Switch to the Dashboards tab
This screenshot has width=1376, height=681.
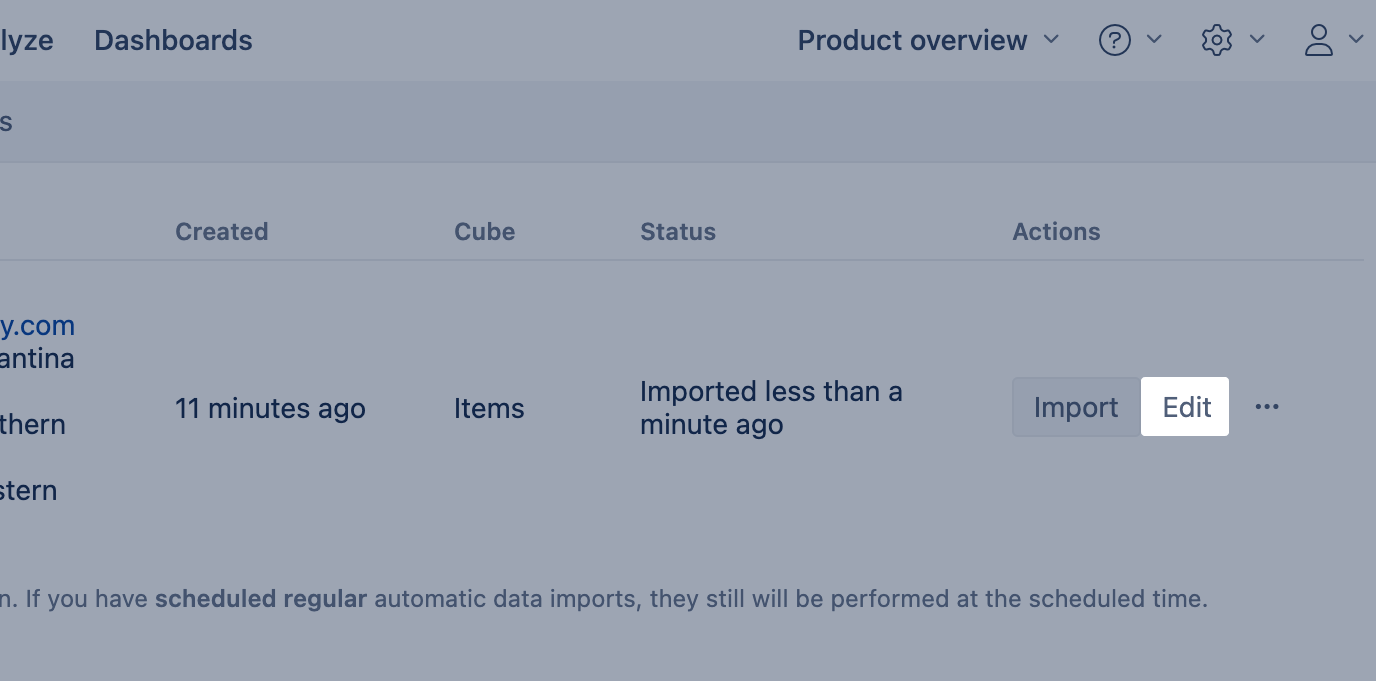[173, 41]
